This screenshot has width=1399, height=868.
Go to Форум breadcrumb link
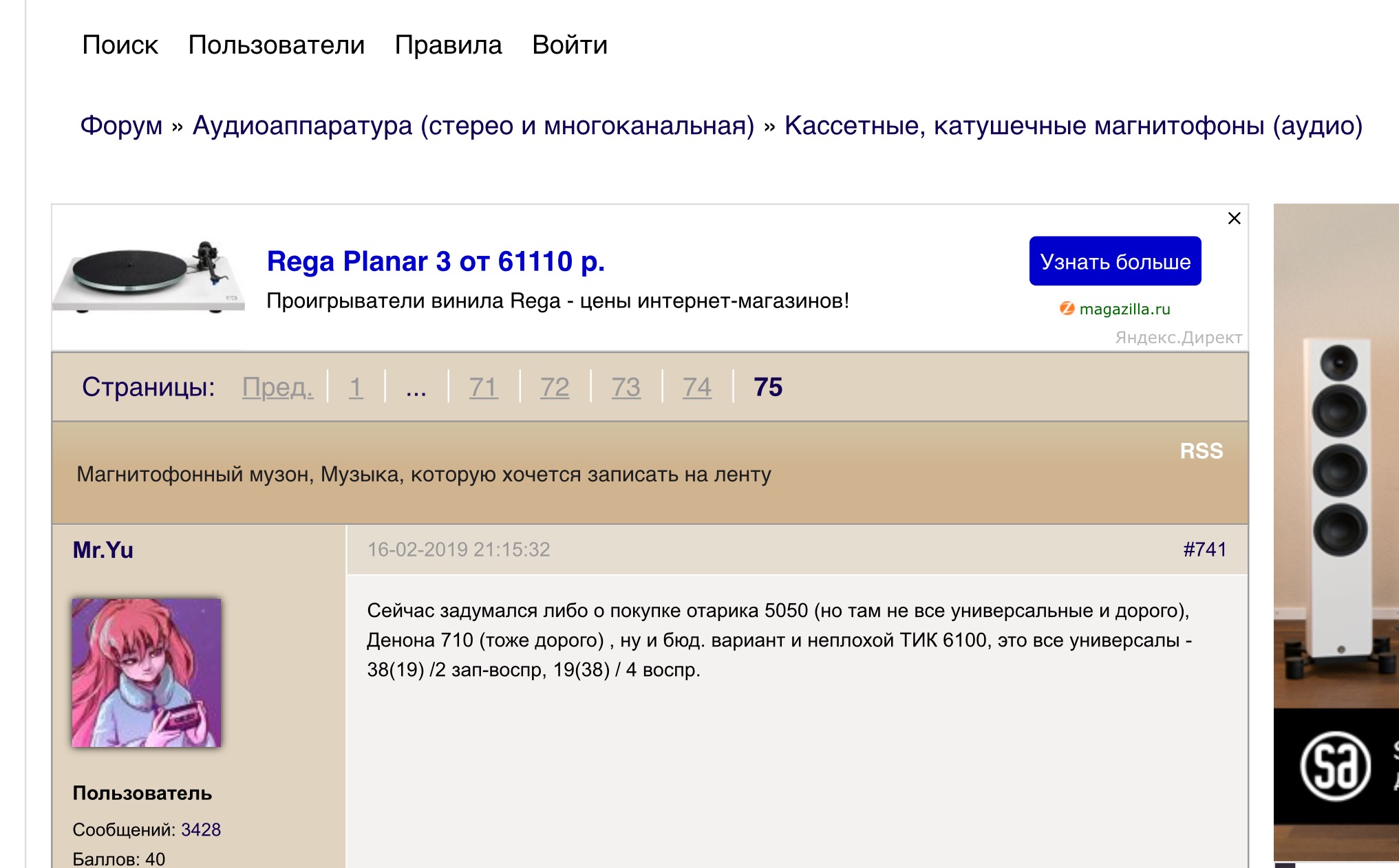click(121, 126)
